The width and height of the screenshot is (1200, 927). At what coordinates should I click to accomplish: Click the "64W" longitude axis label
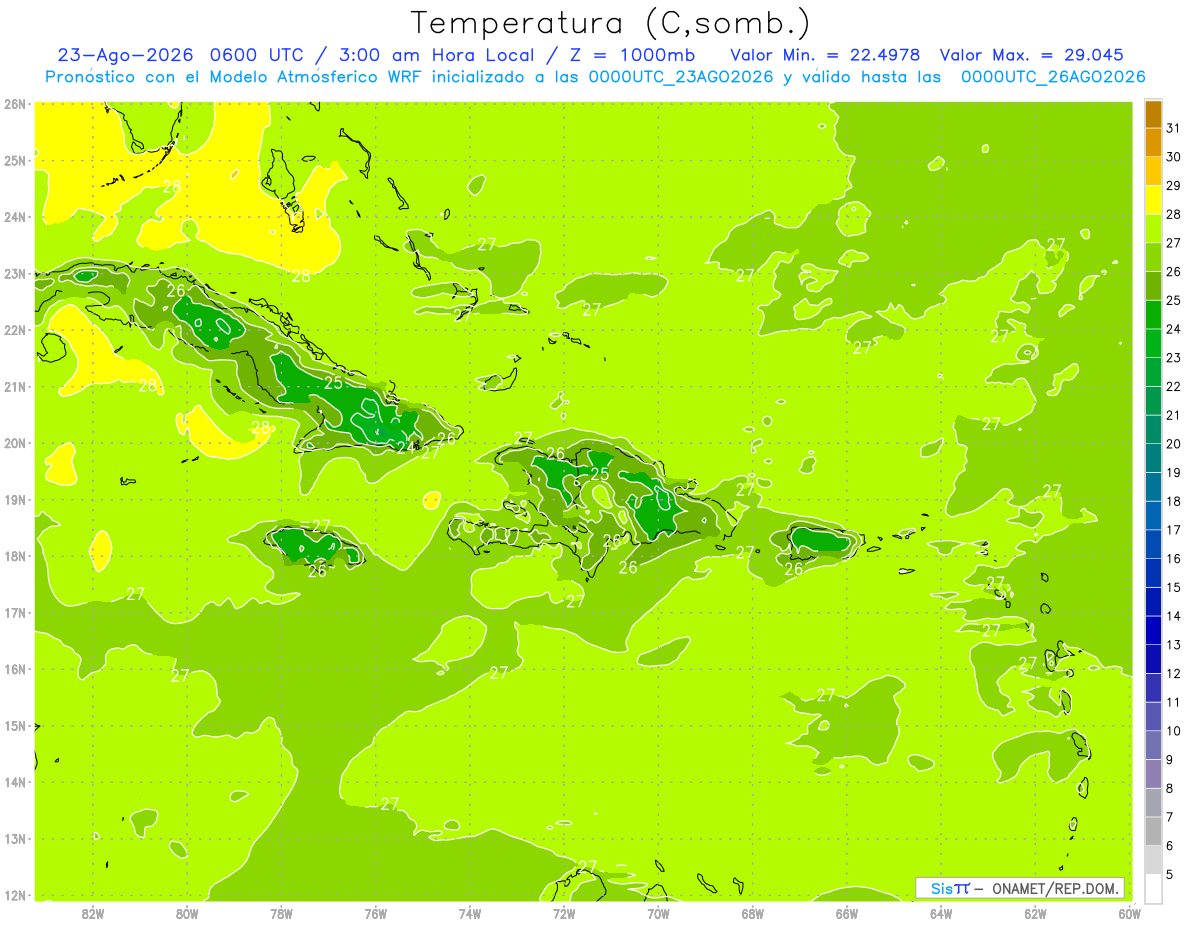pyautogui.click(x=941, y=913)
